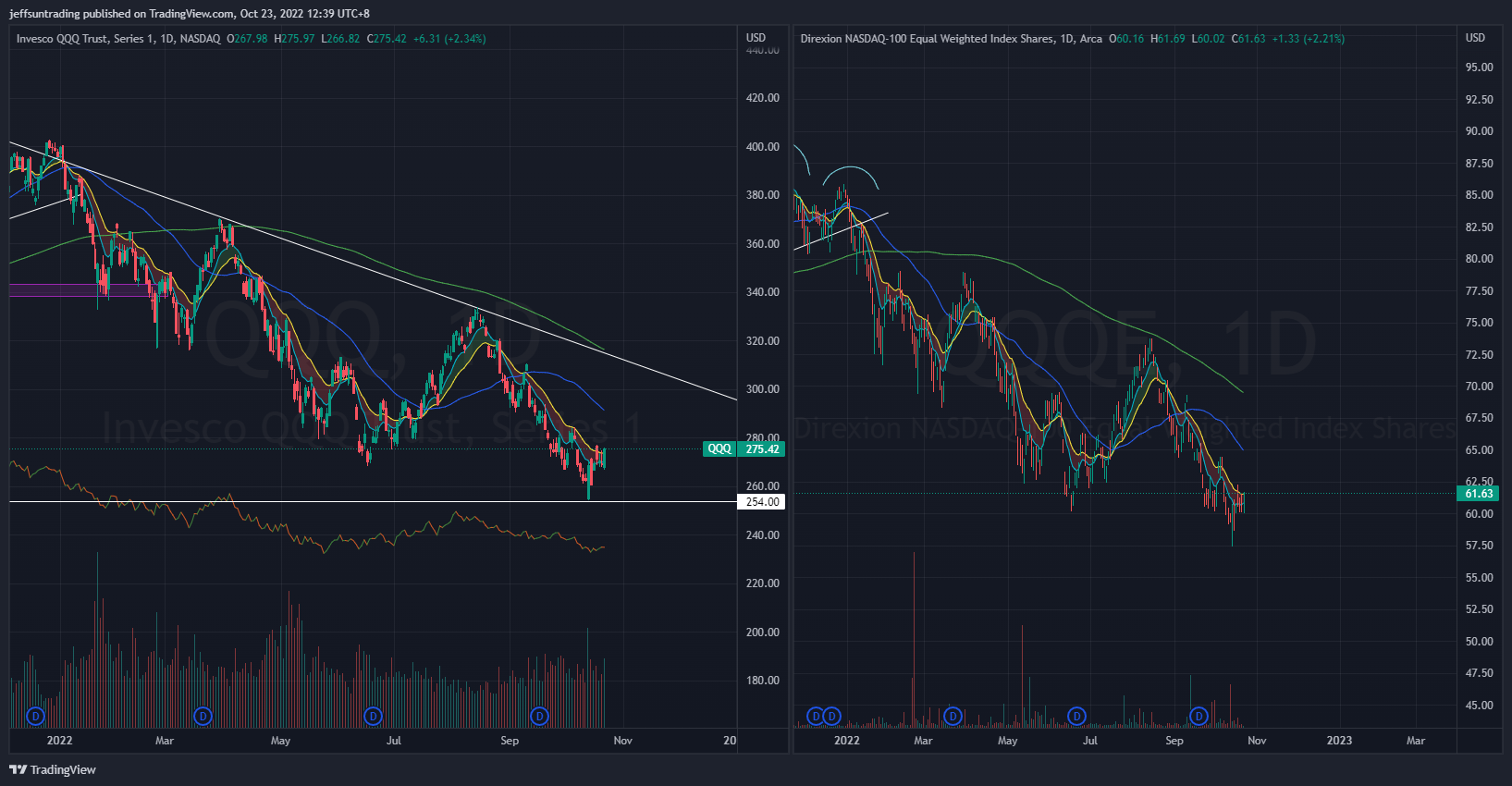Click the 2022 time label on the QQQ chart
Viewport: 1512px width, 786px height.
[59, 741]
